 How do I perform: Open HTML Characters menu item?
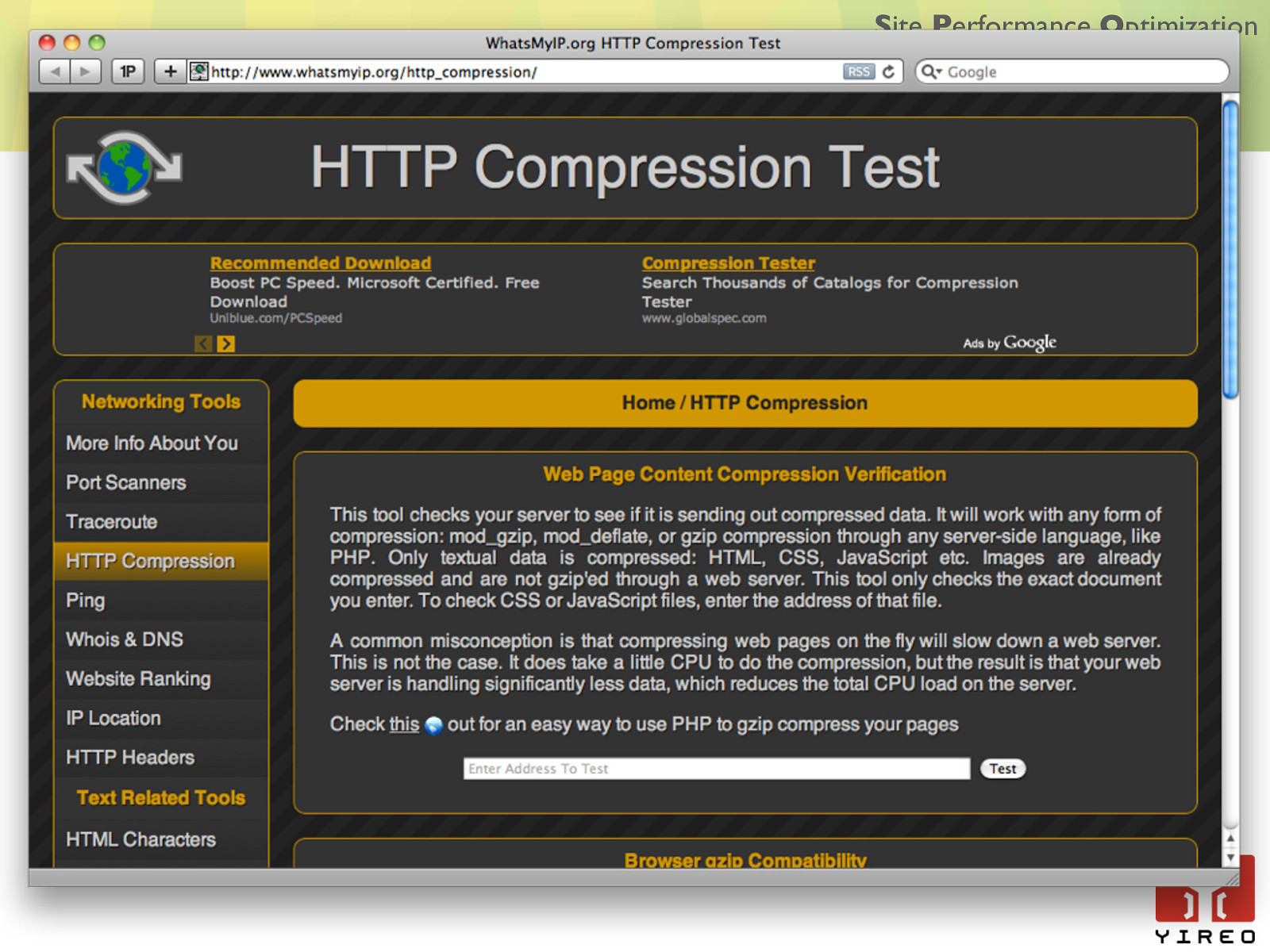[161, 839]
